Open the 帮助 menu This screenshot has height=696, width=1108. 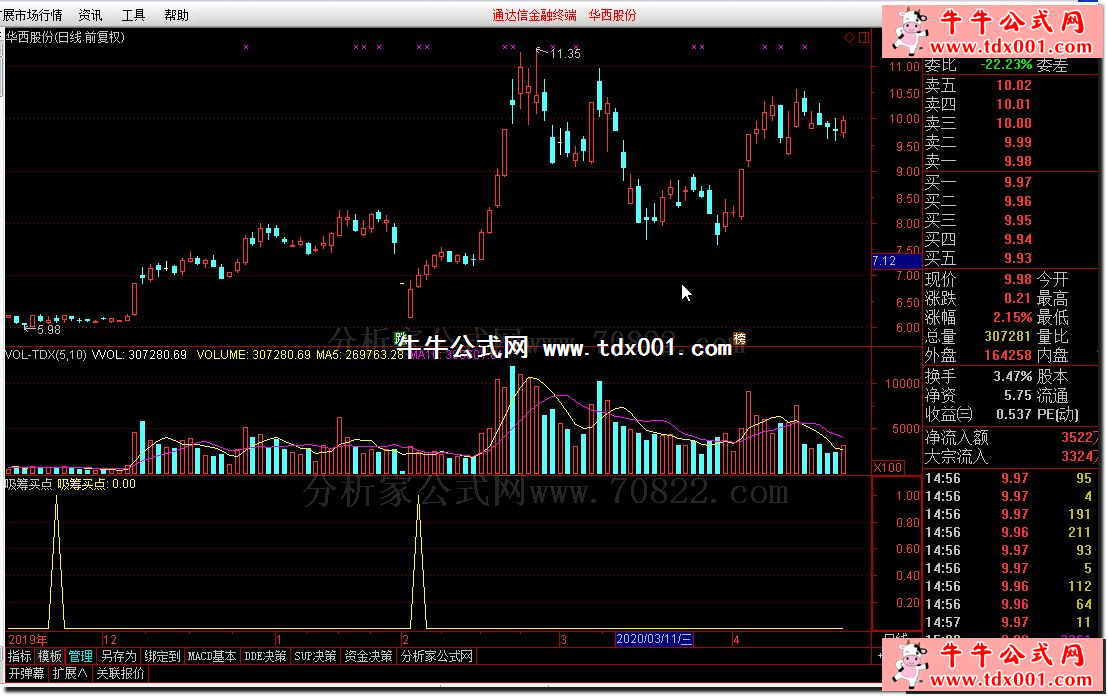177,15
